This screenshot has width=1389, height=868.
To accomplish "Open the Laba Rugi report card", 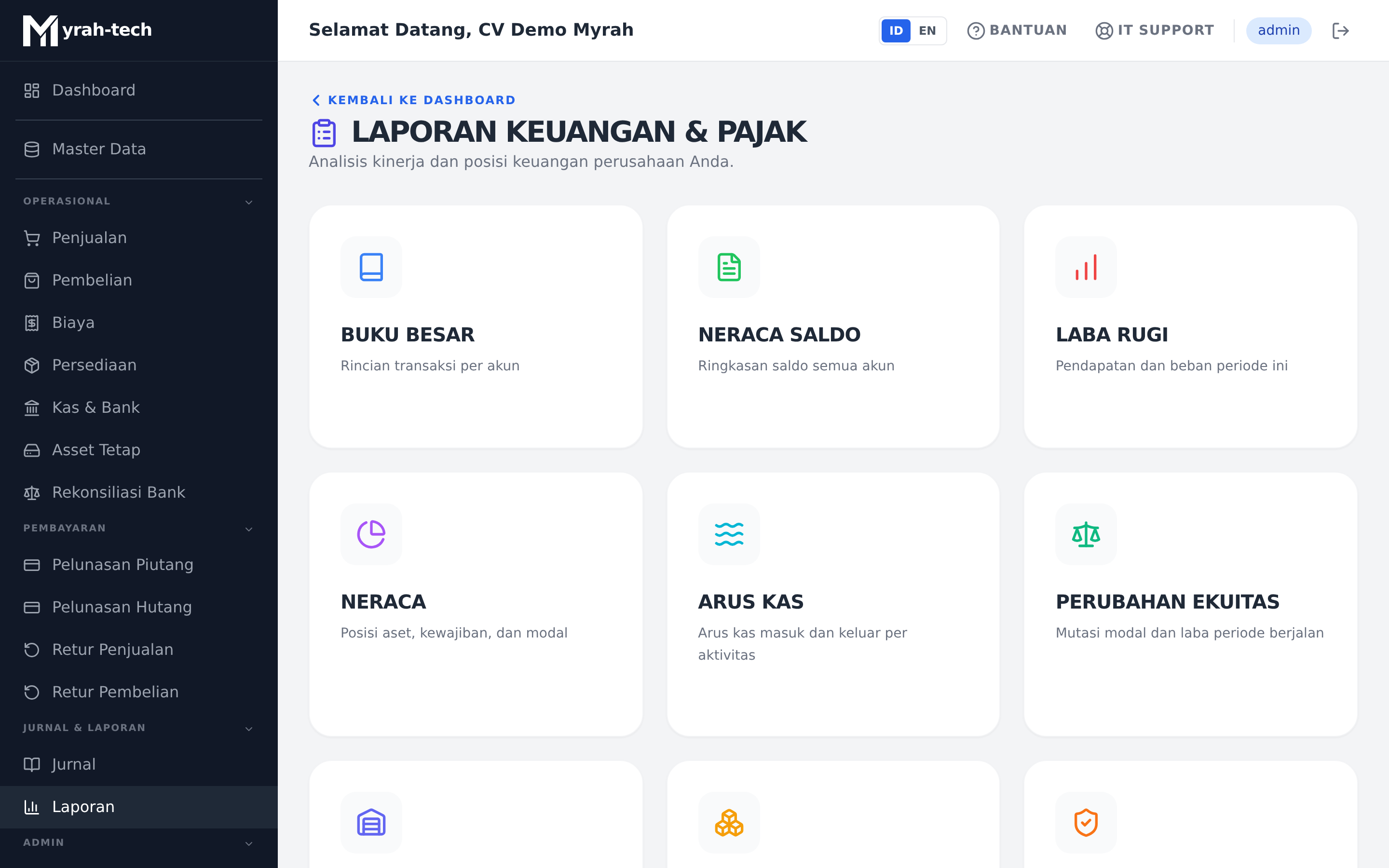I will tap(1190, 326).
